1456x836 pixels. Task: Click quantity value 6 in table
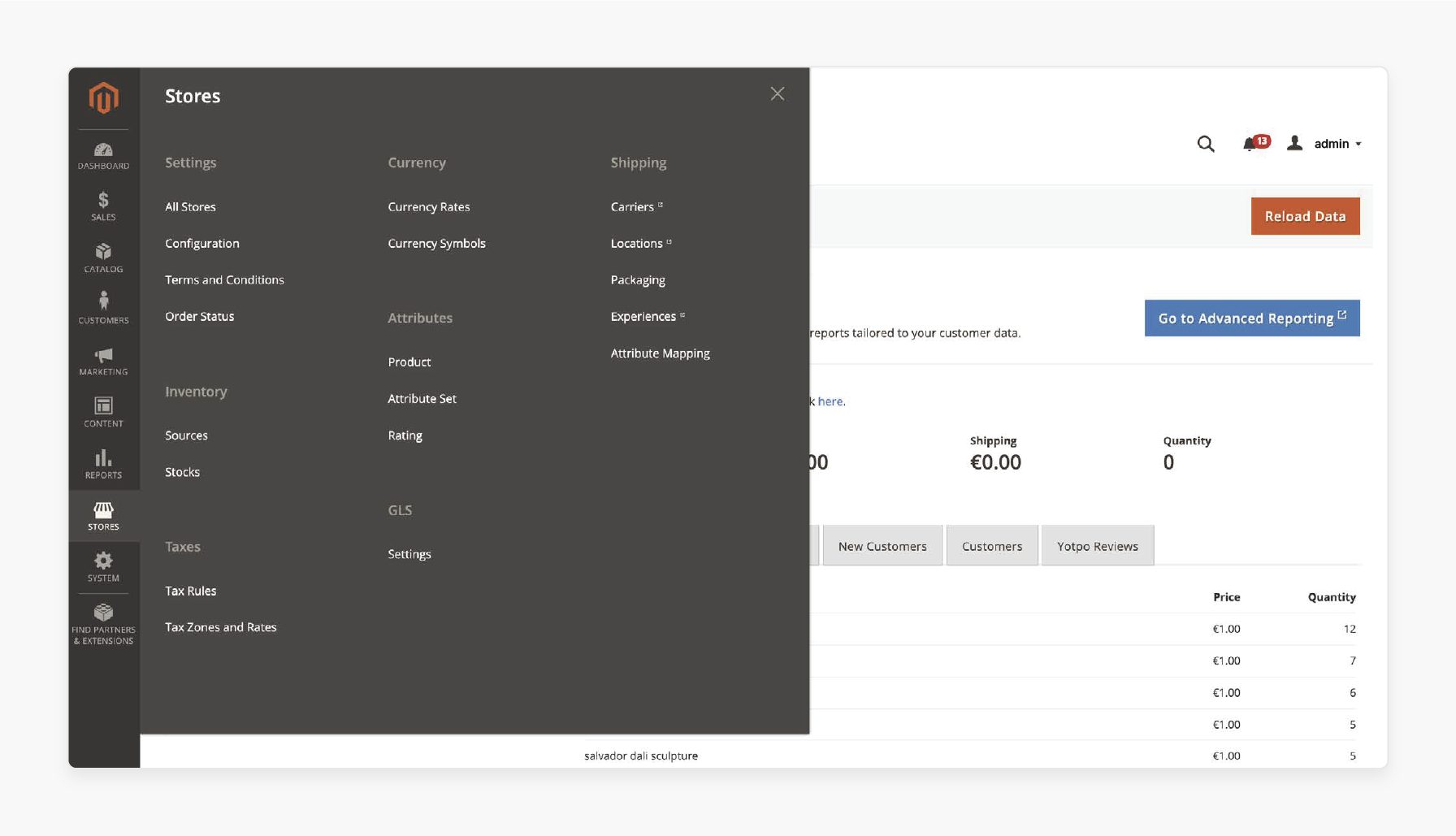coord(1353,693)
